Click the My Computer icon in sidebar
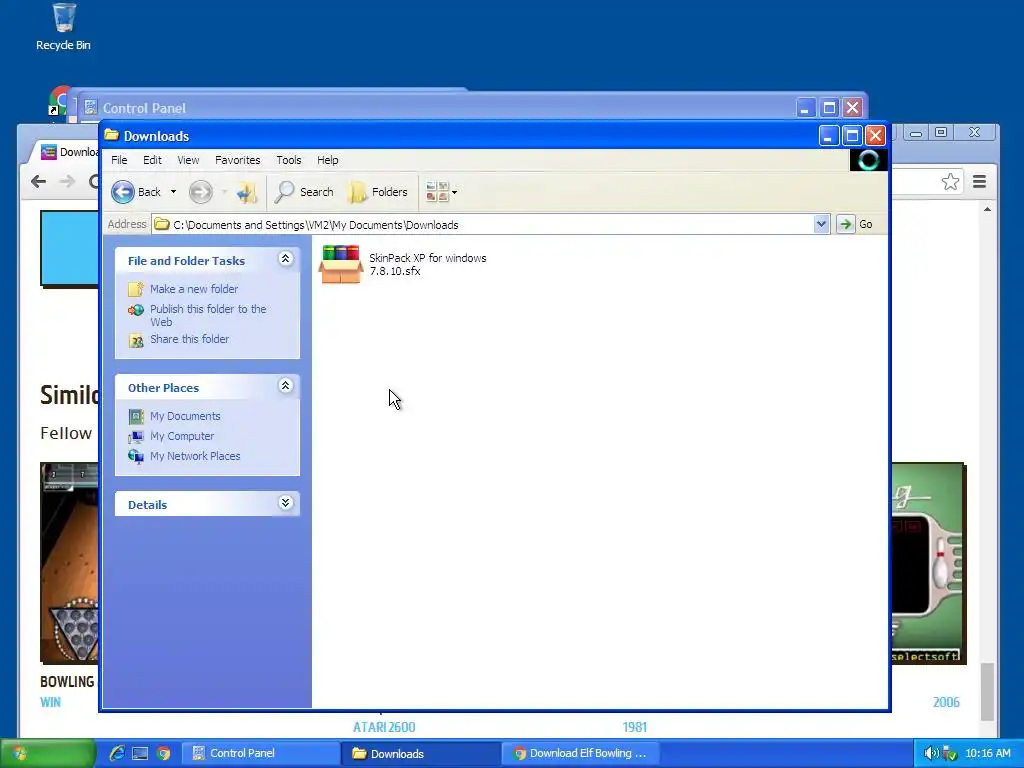Screen dimensions: 1024x768 [136, 436]
